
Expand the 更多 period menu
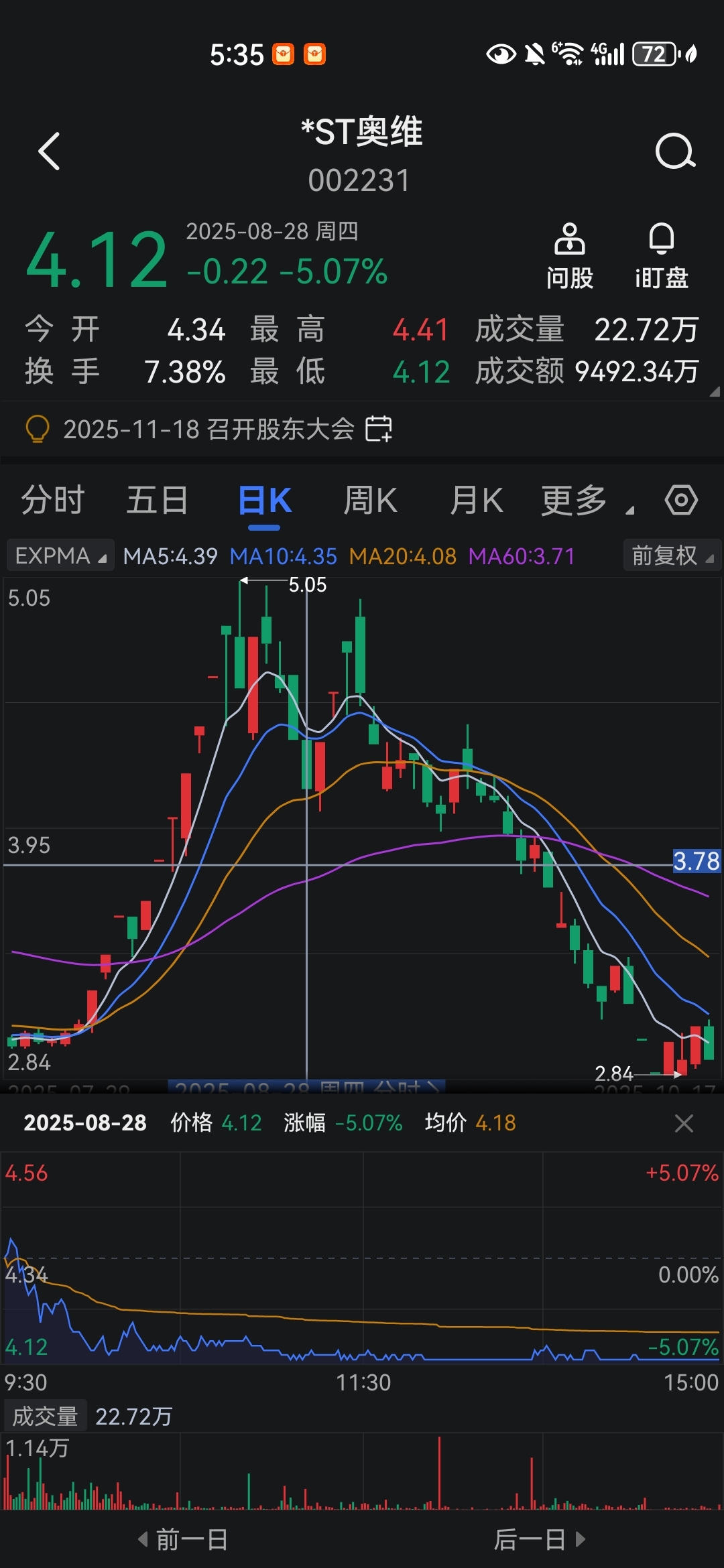pos(587,501)
